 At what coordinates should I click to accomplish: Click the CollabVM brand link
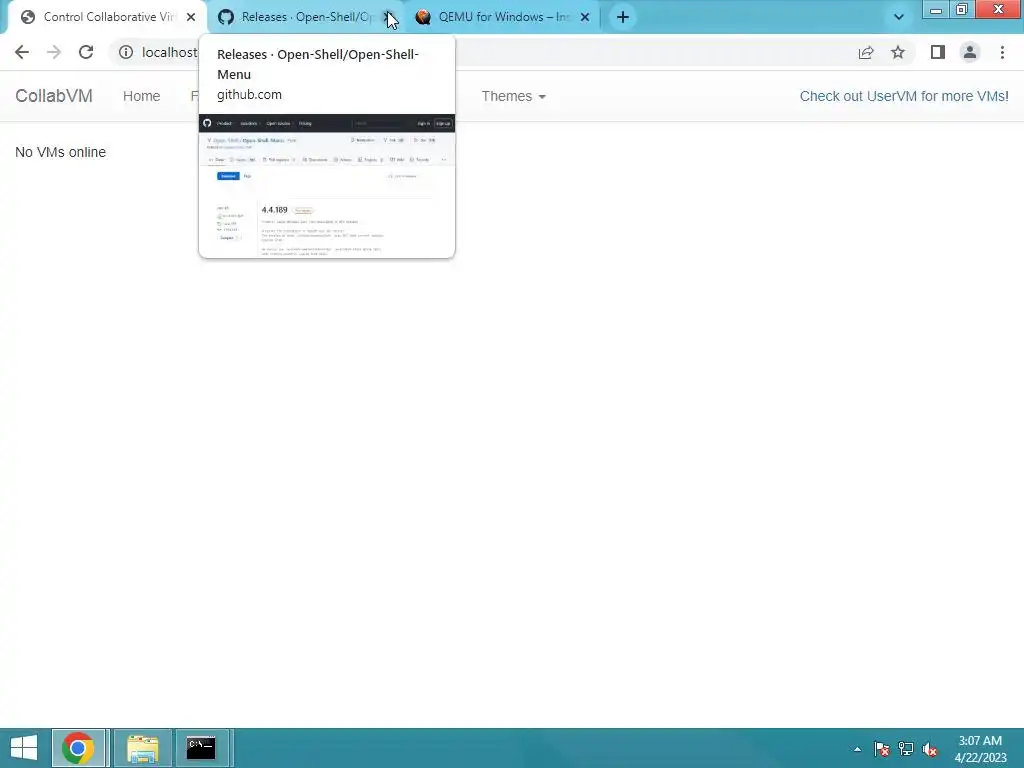54,96
